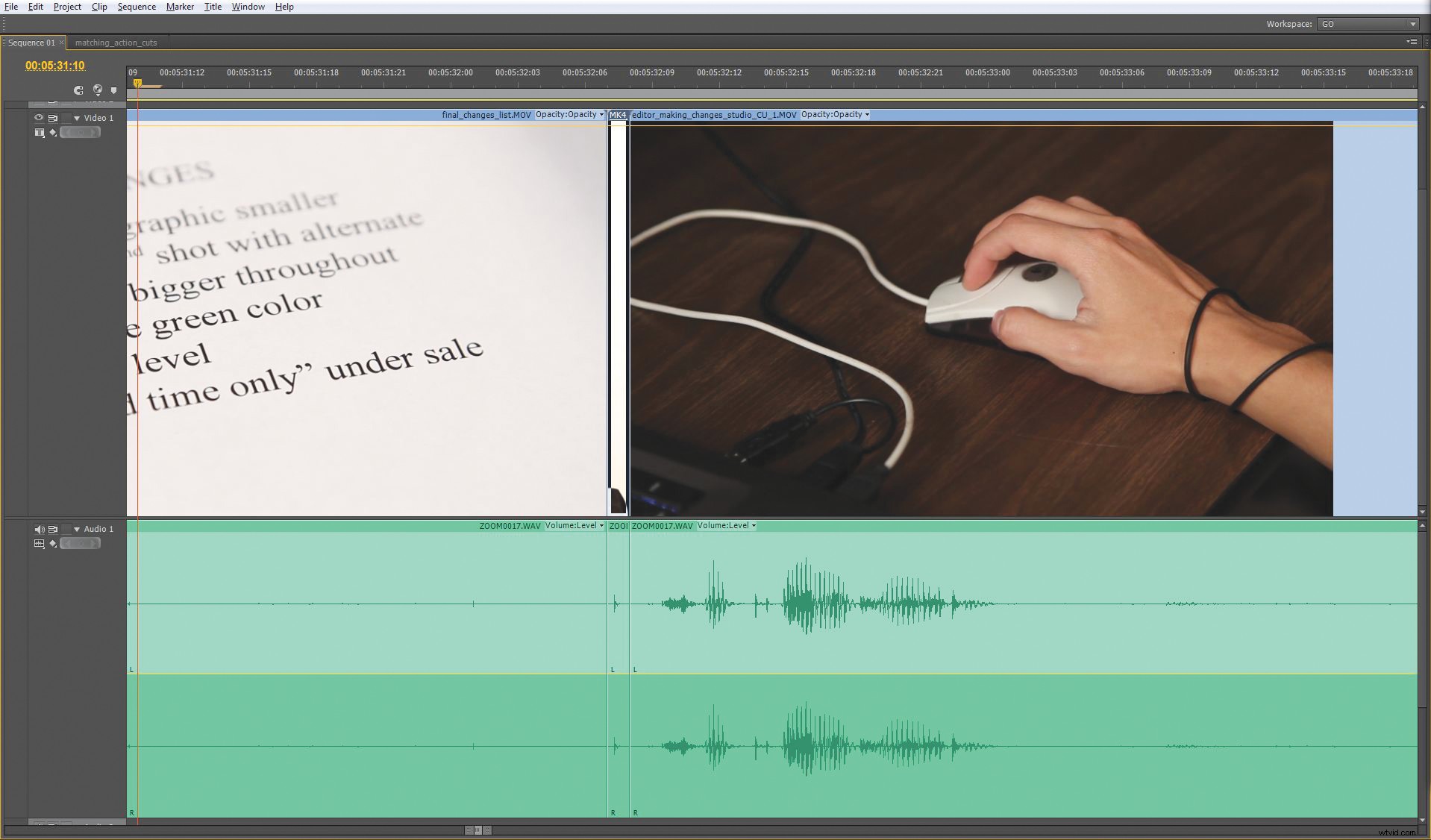Switch to the matching_action_cuts tab
The height and width of the screenshot is (840, 1431).
[116, 43]
